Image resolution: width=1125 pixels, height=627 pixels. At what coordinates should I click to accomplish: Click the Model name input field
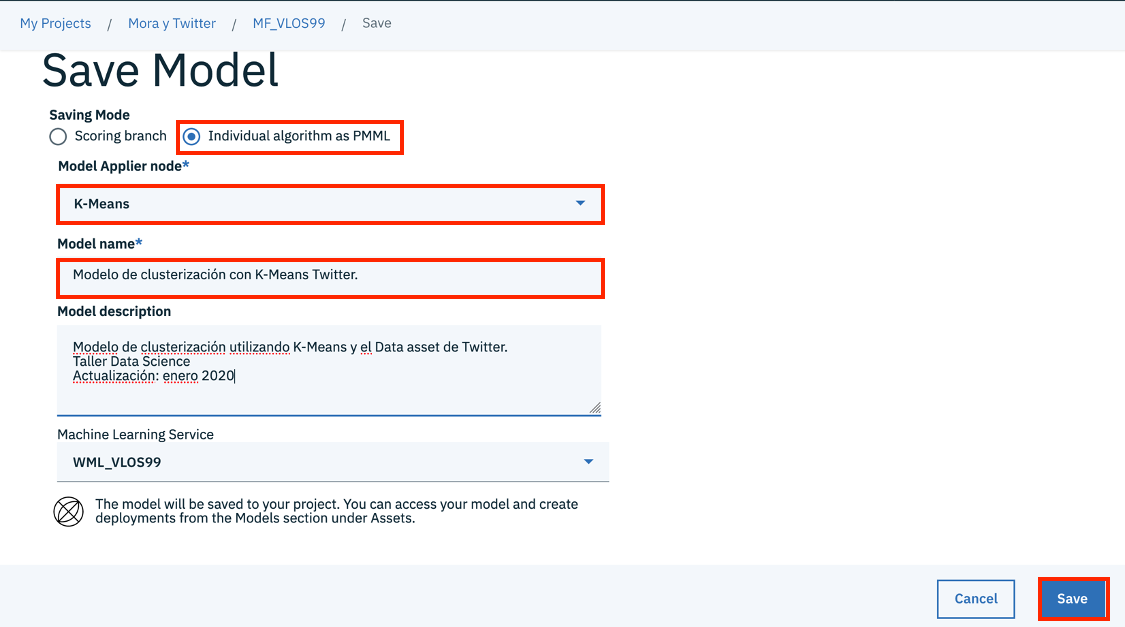(330, 278)
